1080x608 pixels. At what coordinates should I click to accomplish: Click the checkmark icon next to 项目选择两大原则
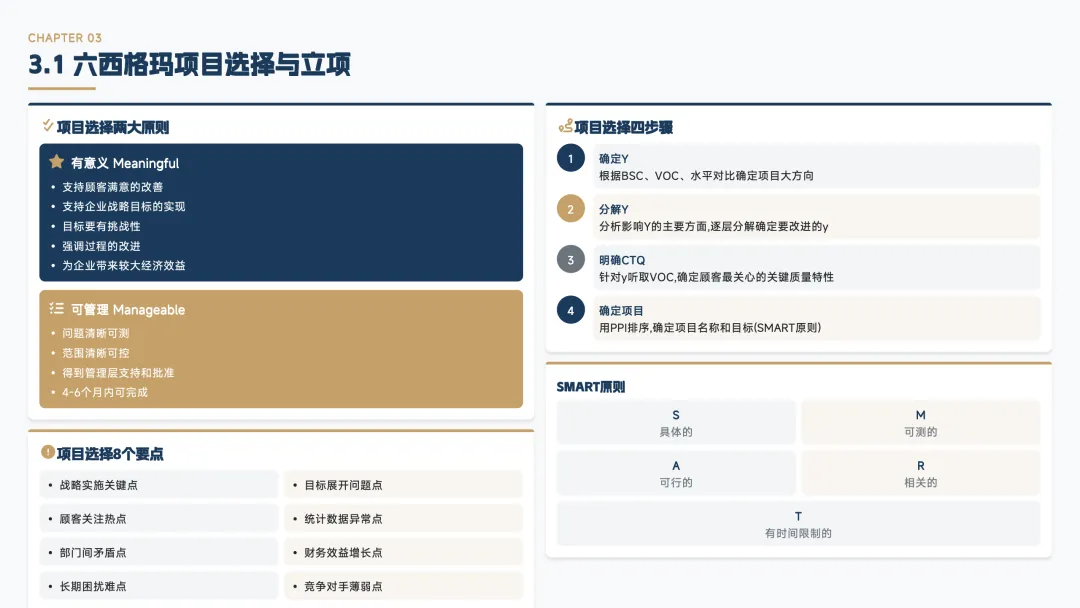pyautogui.click(x=48, y=125)
